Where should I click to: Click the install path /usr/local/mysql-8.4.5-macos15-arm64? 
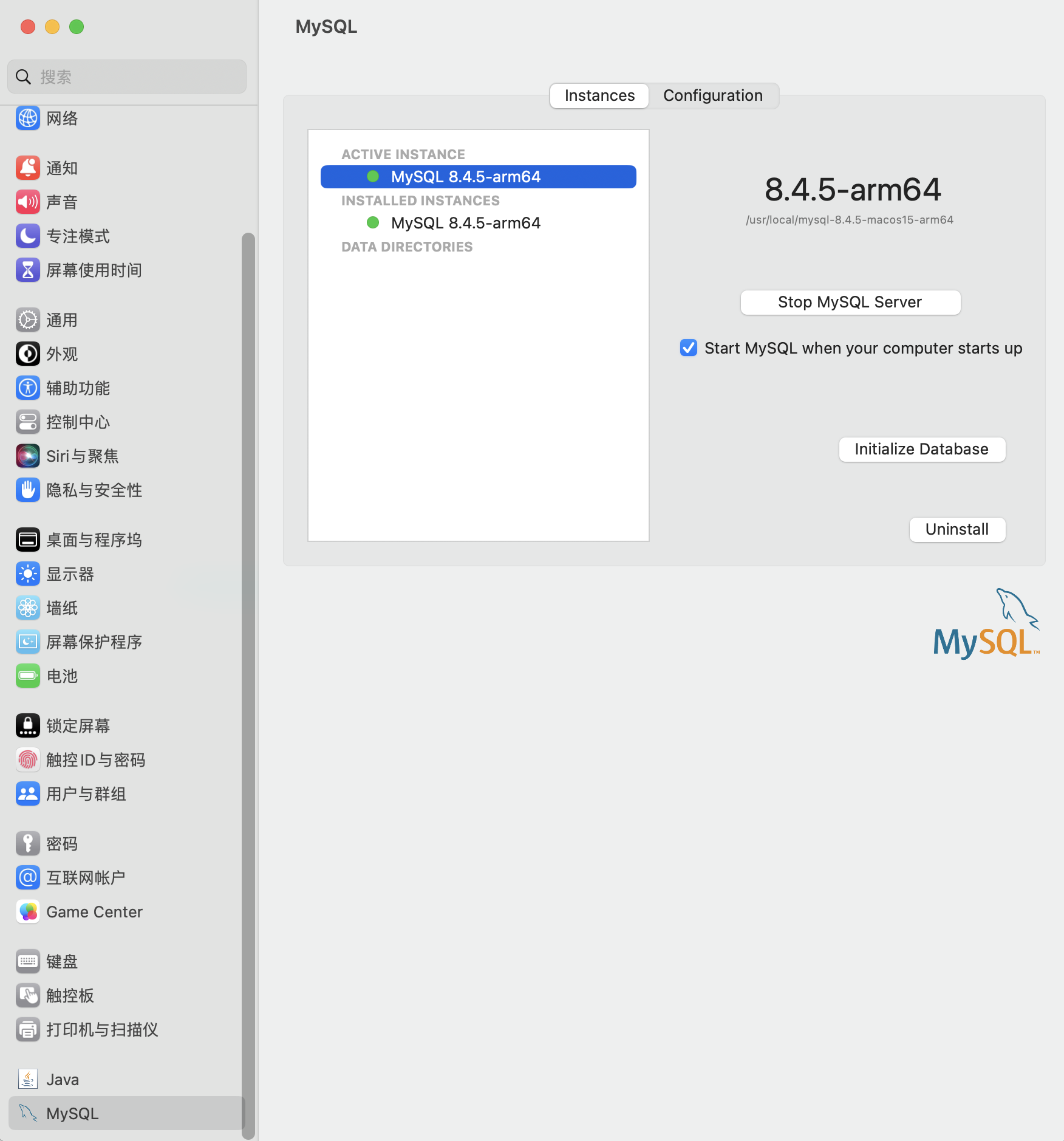850,220
